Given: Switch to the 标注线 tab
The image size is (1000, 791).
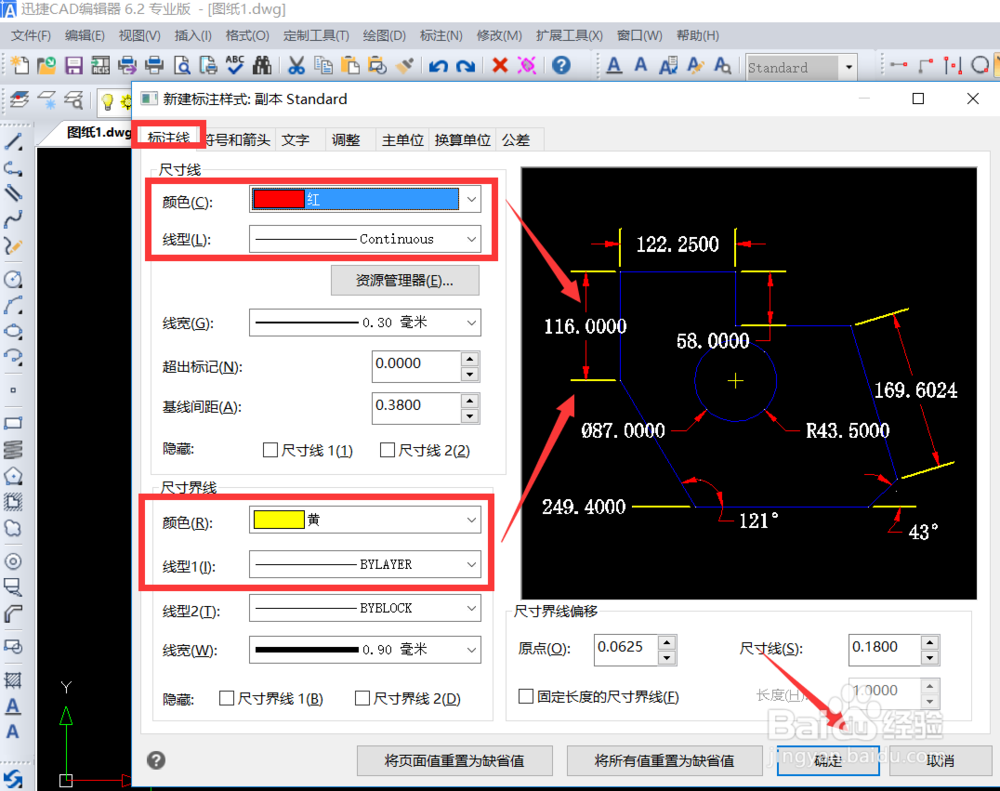Looking at the screenshot, I should click(x=168, y=137).
